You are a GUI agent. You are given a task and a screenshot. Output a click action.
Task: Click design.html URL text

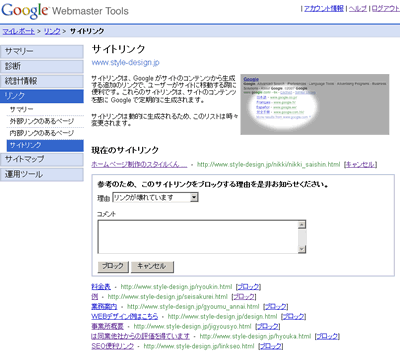222,316
